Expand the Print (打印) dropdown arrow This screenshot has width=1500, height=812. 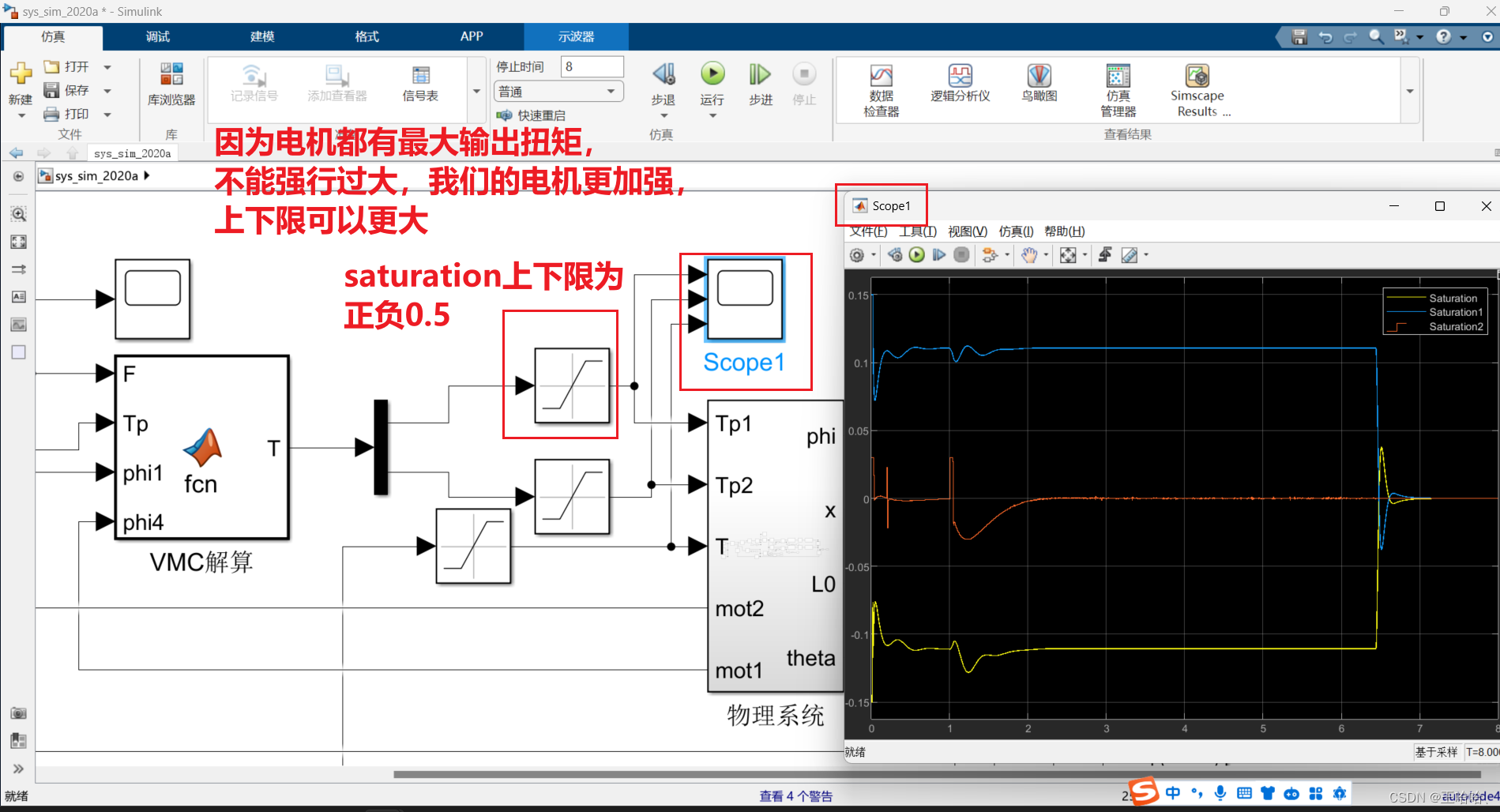pos(107,115)
